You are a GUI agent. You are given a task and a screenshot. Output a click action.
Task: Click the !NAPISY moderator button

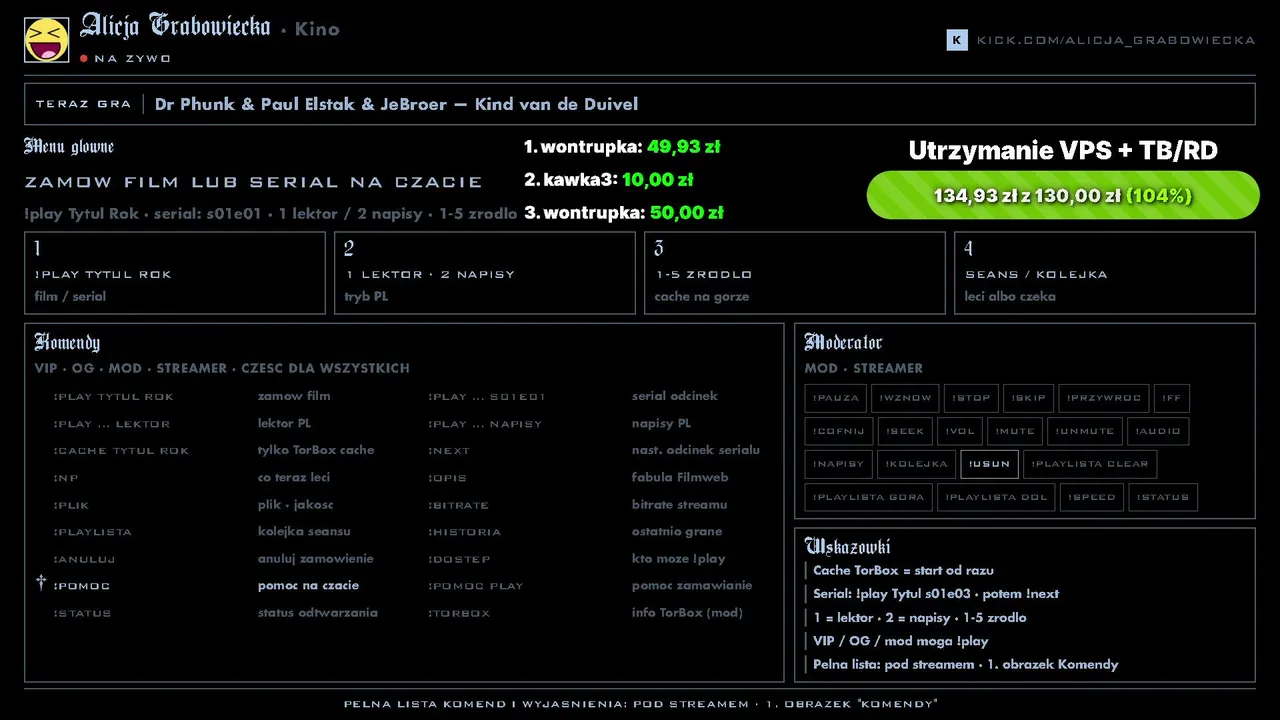coord(838,464)
